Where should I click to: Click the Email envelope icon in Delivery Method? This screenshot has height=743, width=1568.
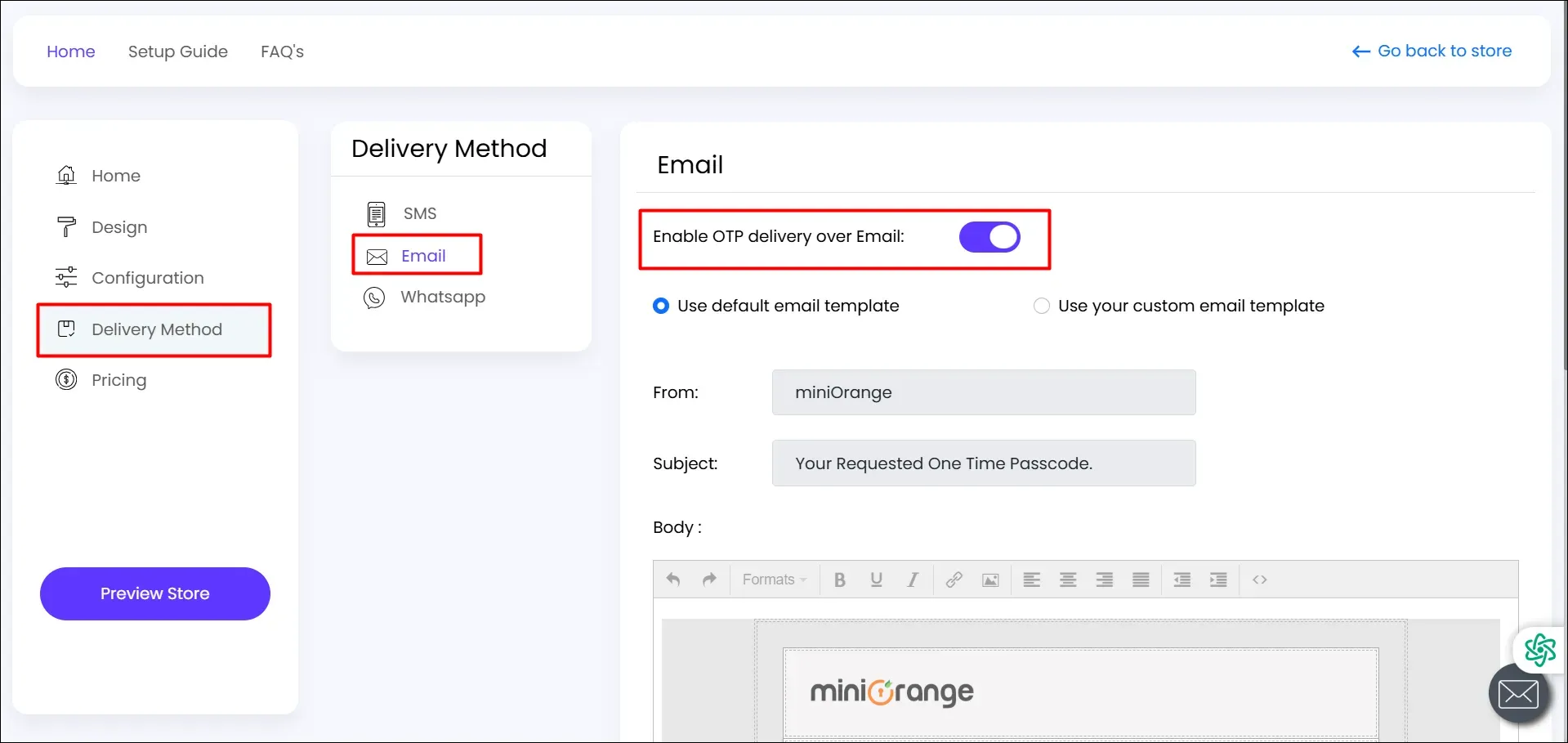pos(377,257)
